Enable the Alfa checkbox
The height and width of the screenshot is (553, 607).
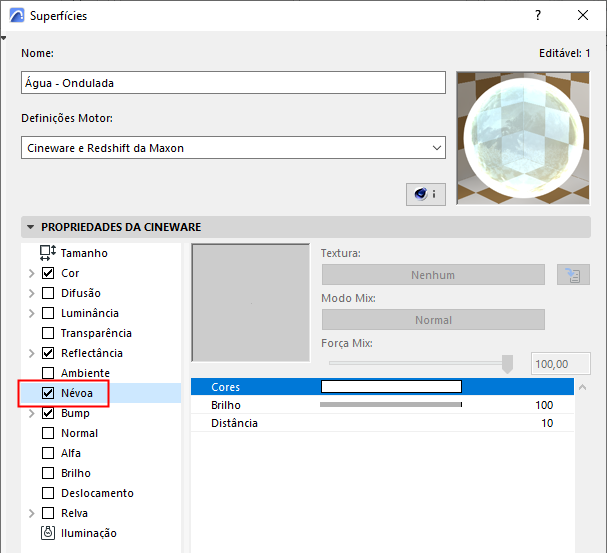pos(48,453)
